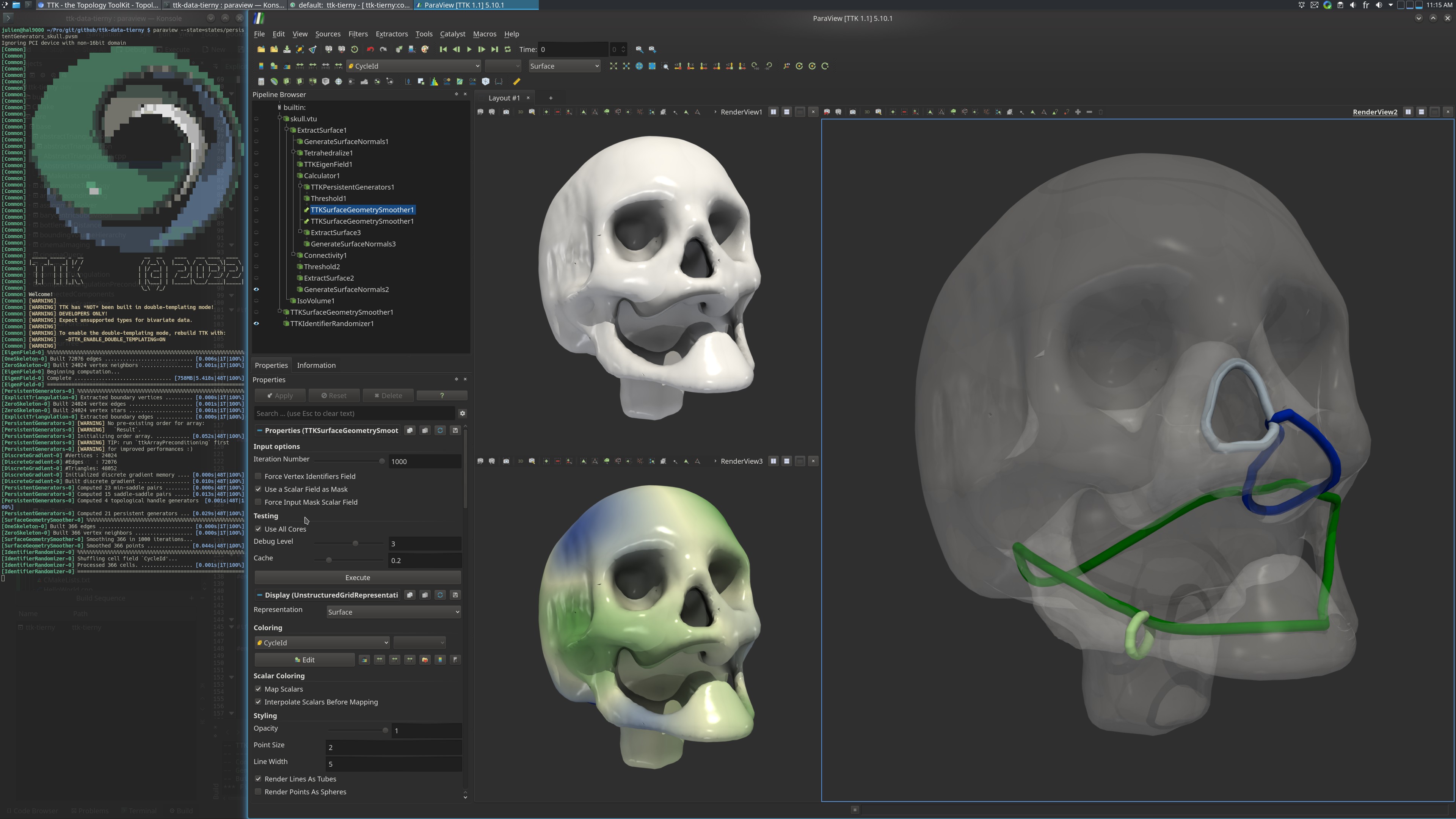This screenshot has width=1456, height=819.
Task: Click the Ruler measurement icon
Action: click(x=516, y=82)
